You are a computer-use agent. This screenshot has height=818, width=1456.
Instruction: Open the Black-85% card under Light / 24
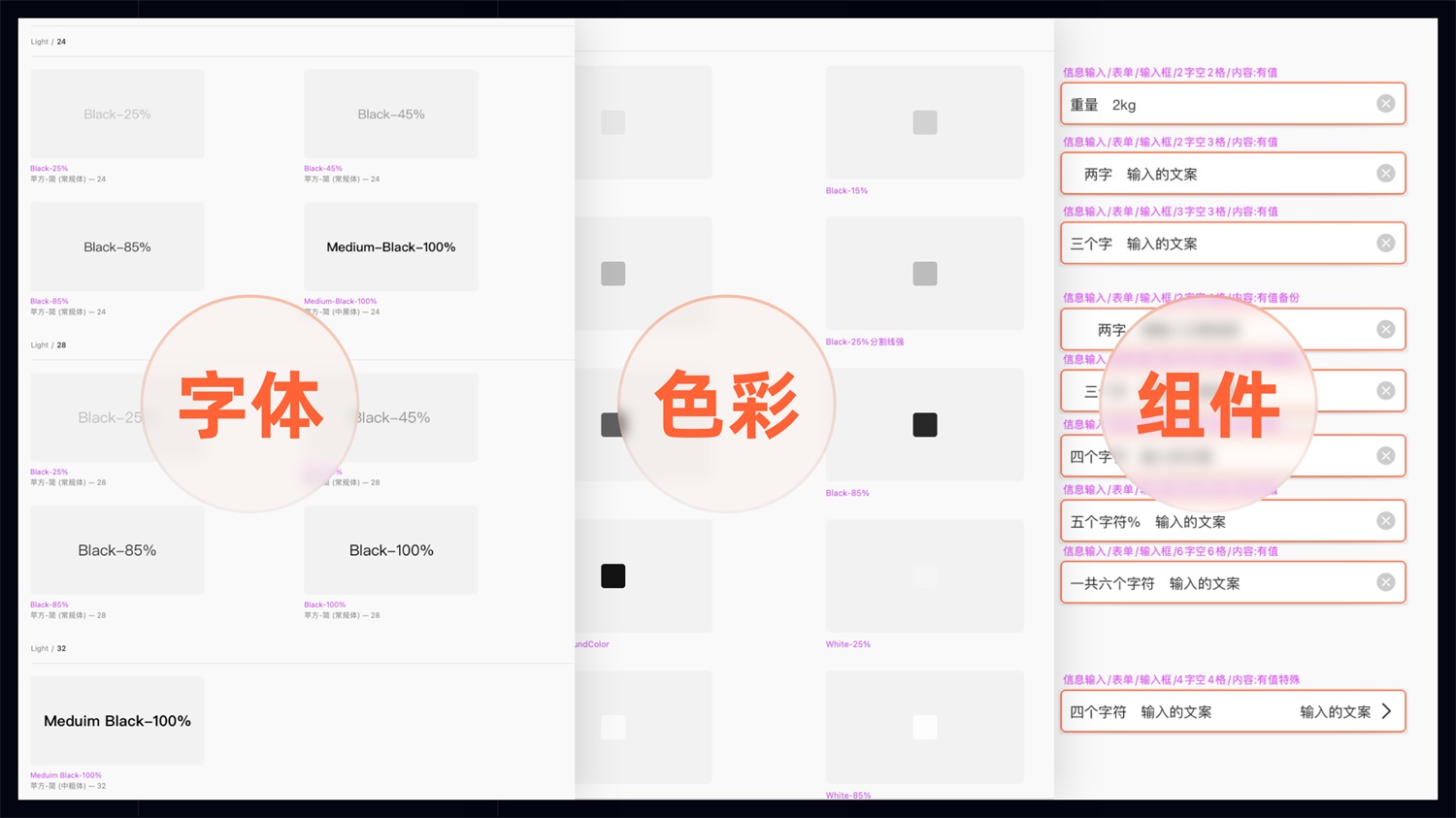click(117, 246)
